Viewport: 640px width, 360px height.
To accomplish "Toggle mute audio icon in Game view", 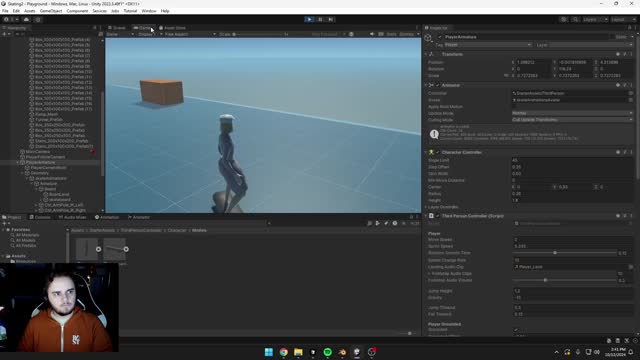I will (372, 34).
